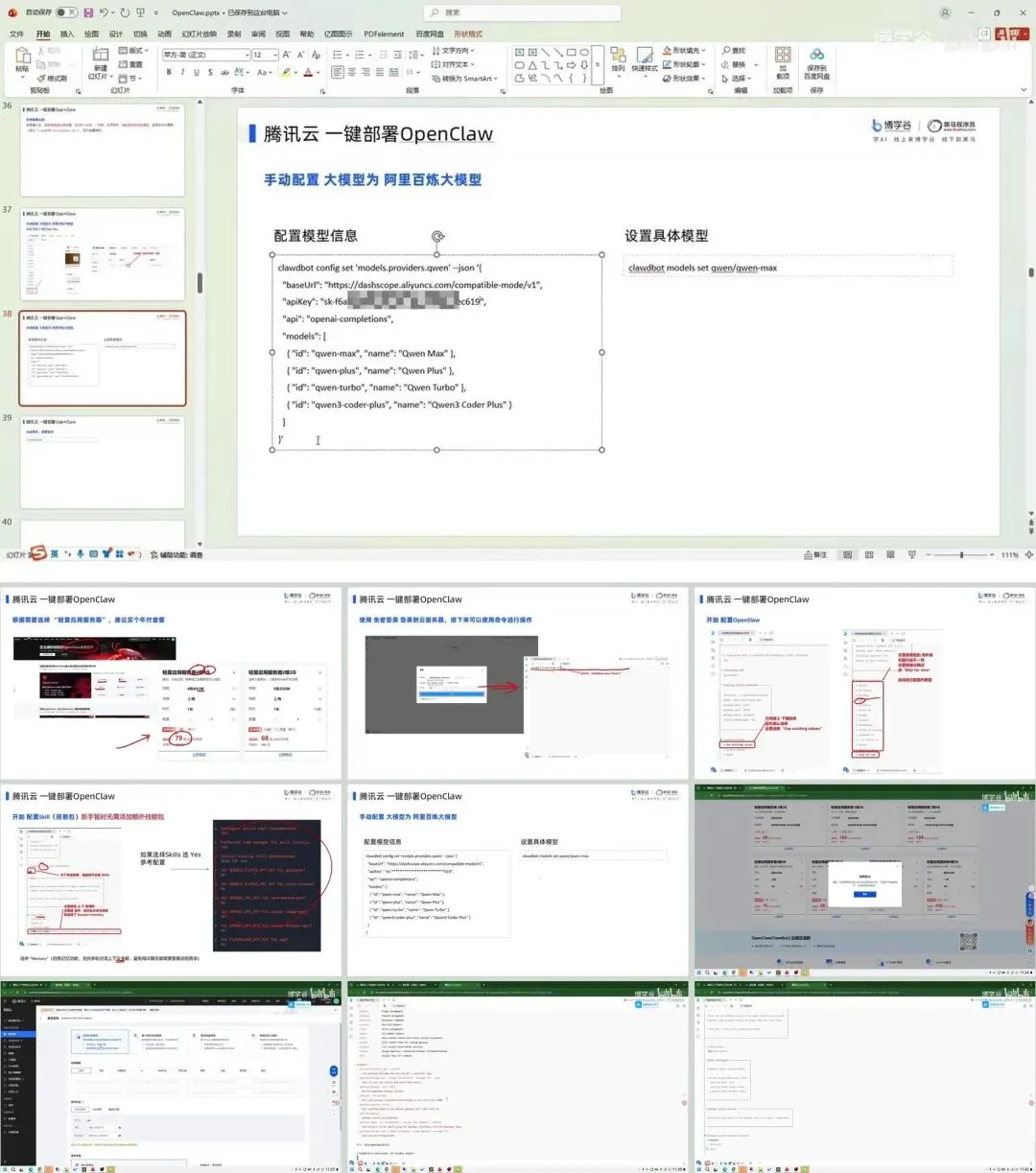Open the PDFelement tab

(384, 34)
